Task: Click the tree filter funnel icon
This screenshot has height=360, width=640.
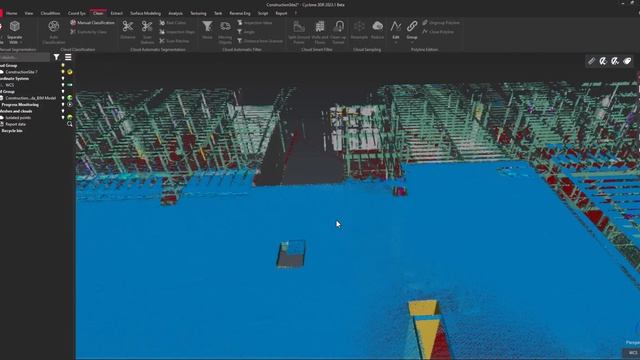Action: click(x=56, y=57)
